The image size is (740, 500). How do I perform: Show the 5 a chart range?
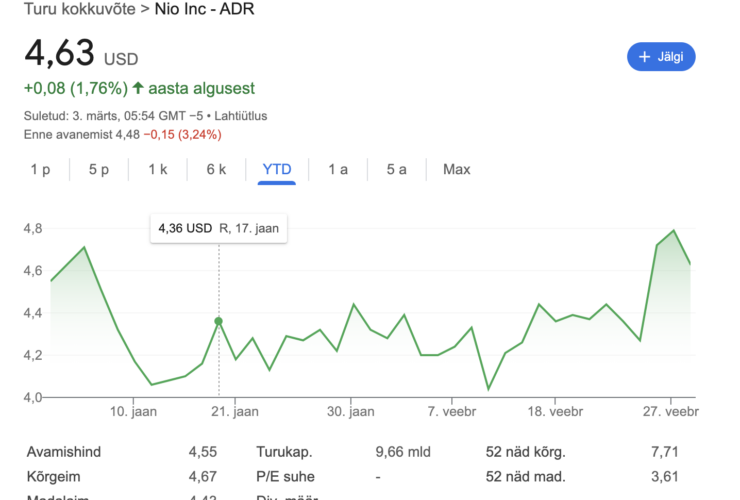(396, 169)
